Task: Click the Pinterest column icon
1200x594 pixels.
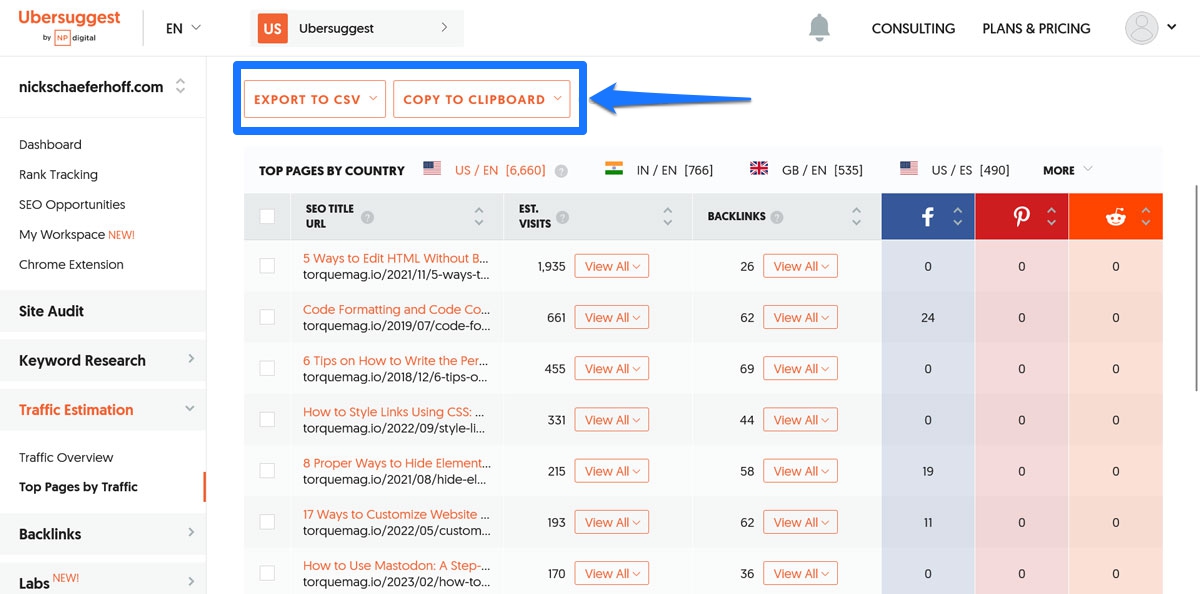Action: point(1021,217)
